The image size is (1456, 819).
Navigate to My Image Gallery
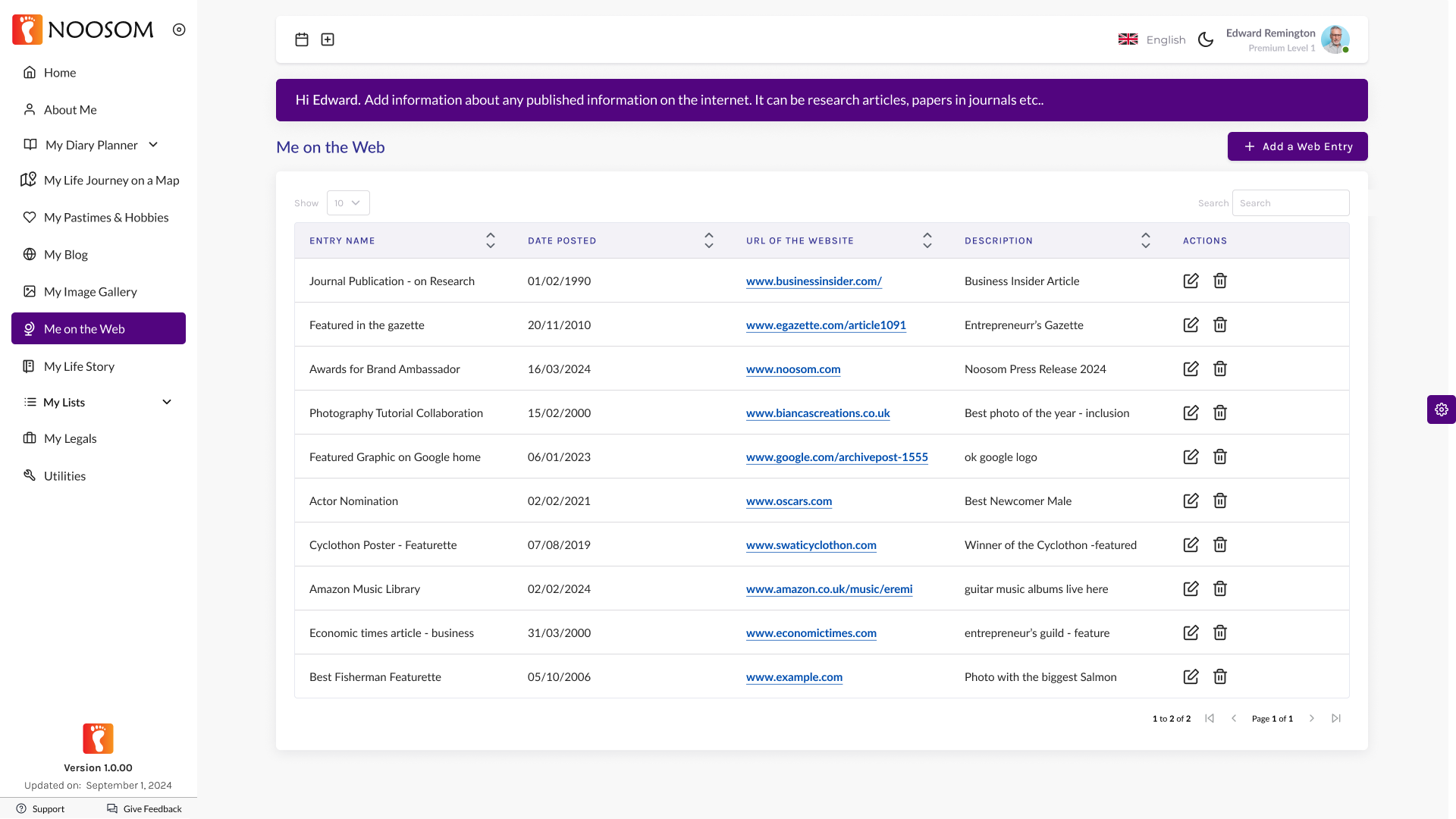pos(90,292)
